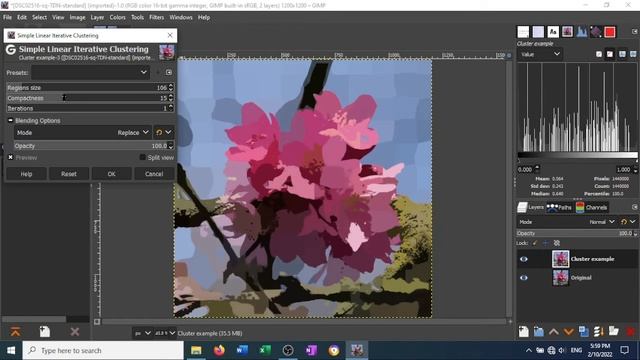Image resolution: width=640 pixels, height=360 pixels.
Task: Open the manage presets menu icon
Action: click(169, 73)
